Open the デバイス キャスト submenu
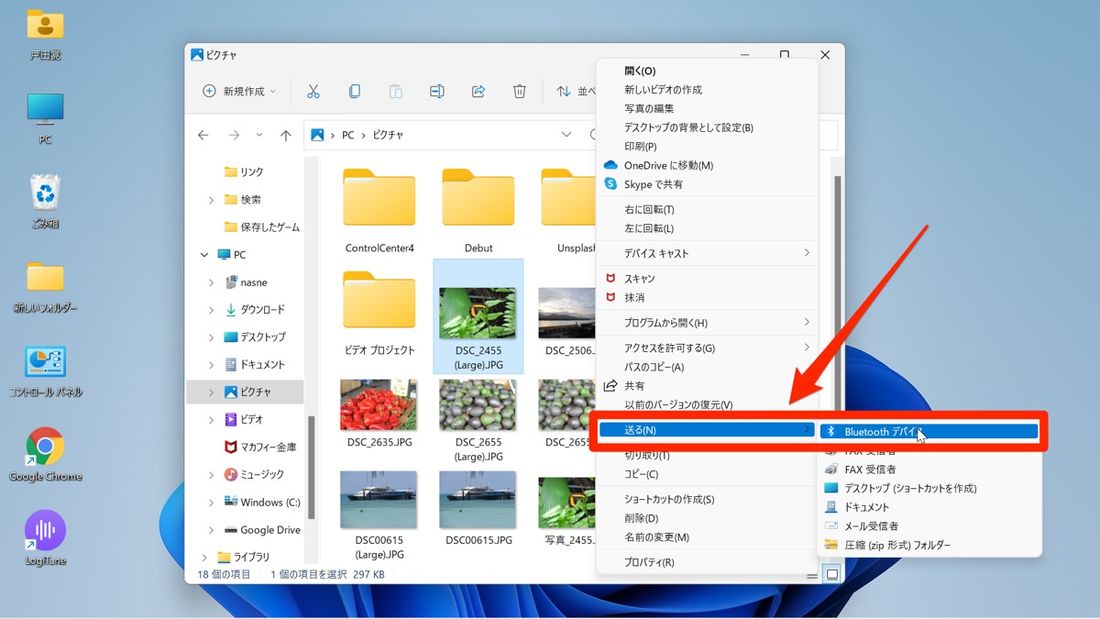This screenshot has width=1100, height=619. (707, 253)
